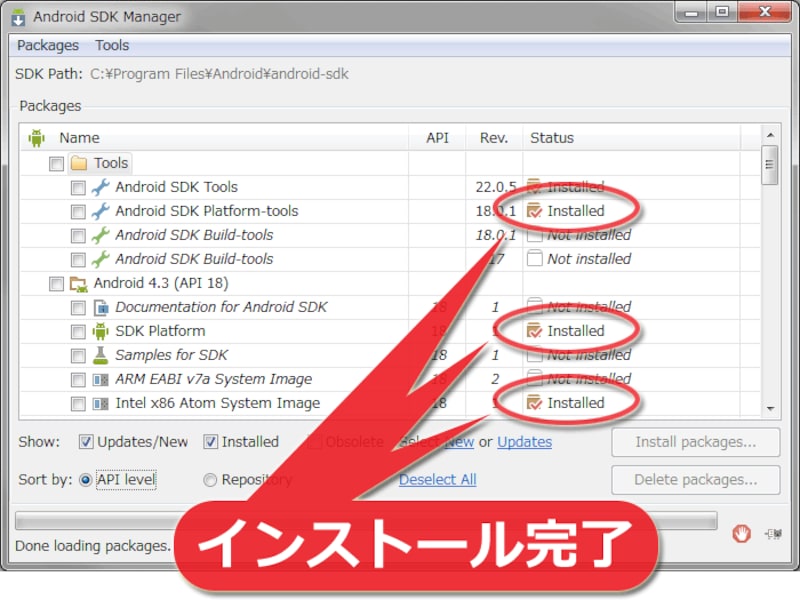
Task: Click the package list scrollbar down arrow
Action: click(x=769, y=408)
